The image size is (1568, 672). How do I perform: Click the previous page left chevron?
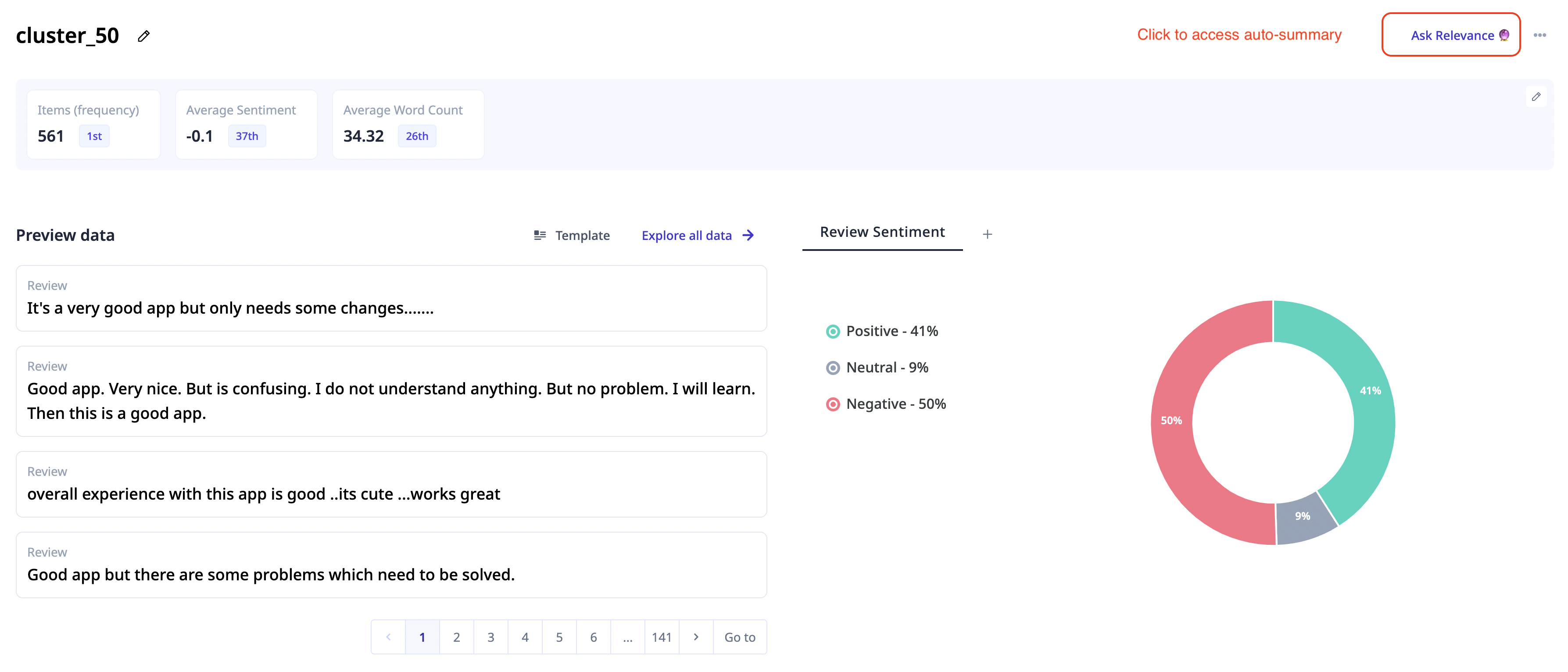coord(388,637)
